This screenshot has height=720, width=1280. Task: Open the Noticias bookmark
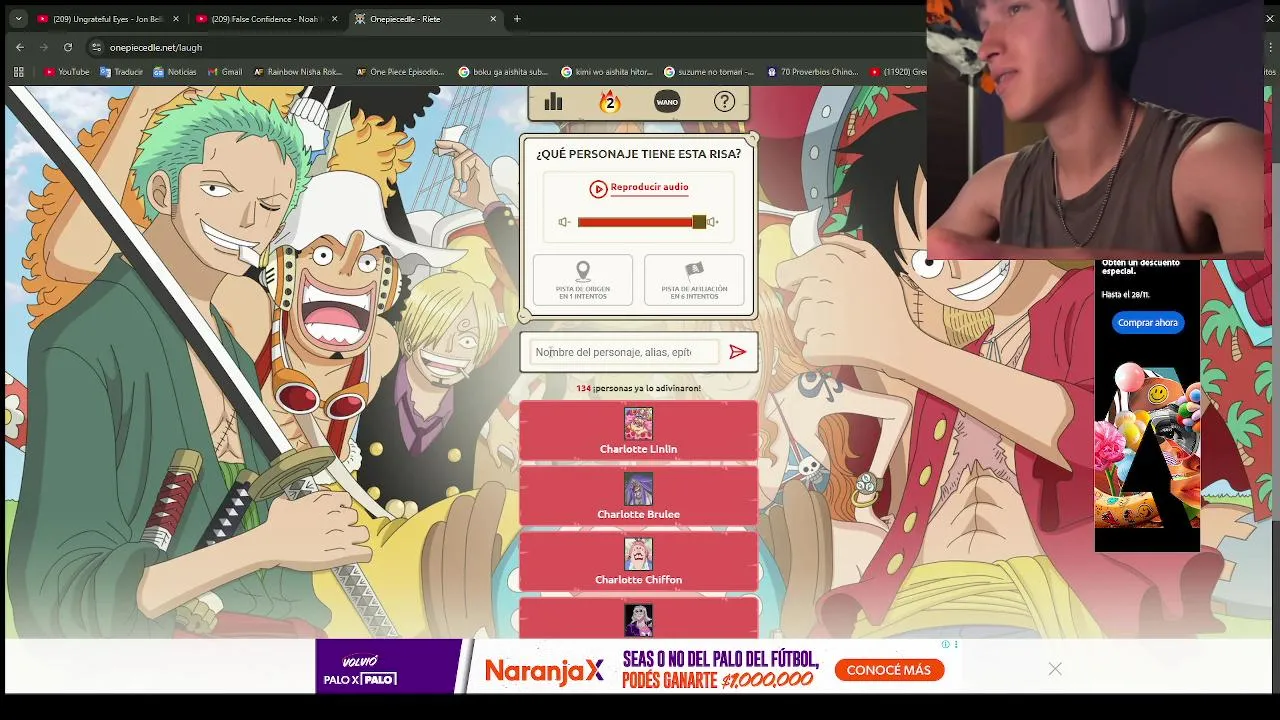[175, 72]
